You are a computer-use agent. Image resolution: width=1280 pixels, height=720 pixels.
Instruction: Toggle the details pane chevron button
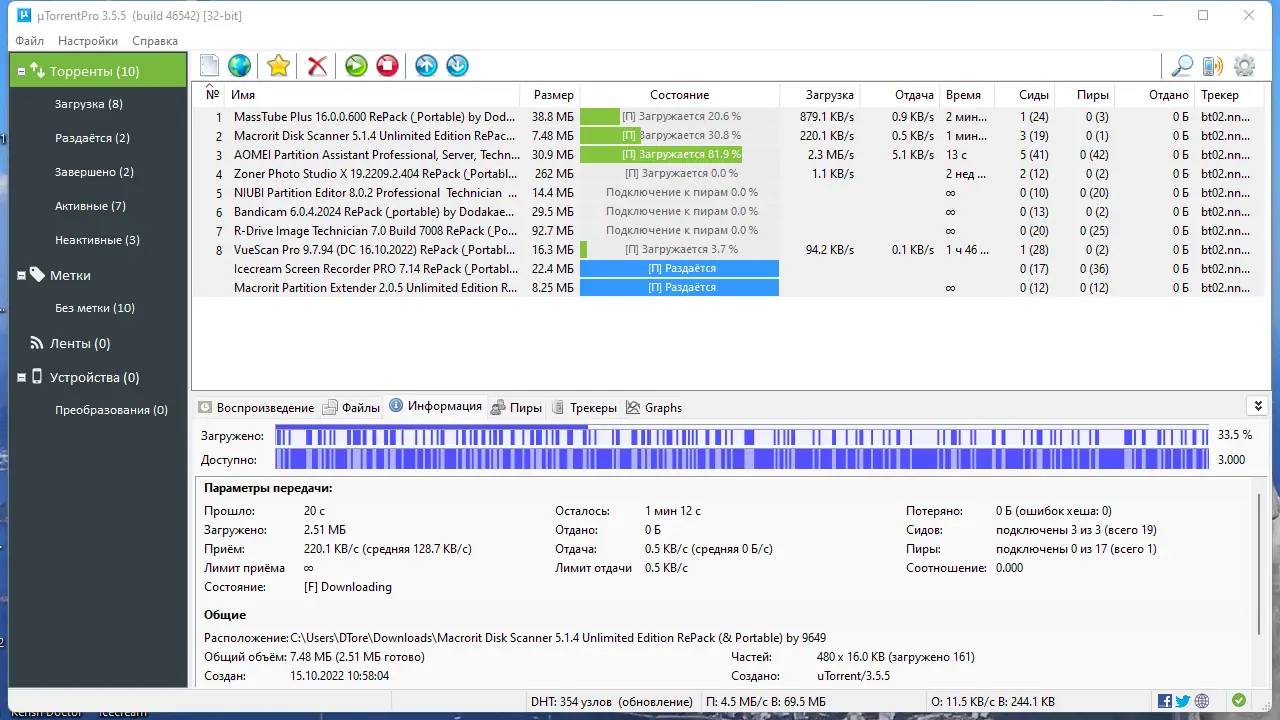coord(1258,406)
